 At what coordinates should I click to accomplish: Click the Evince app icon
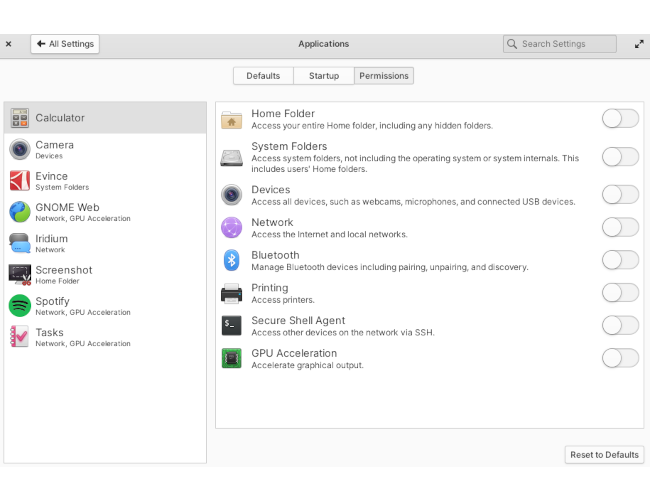pyautogui.click(x=19, y=181)
